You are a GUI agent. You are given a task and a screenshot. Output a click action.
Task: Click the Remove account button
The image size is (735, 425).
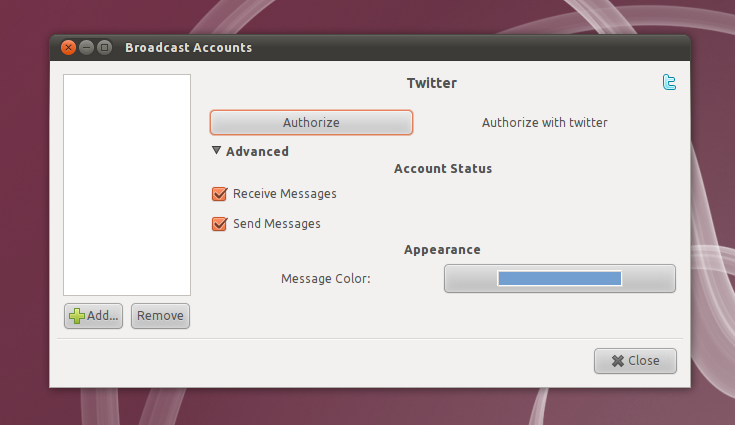pos(160,316)
